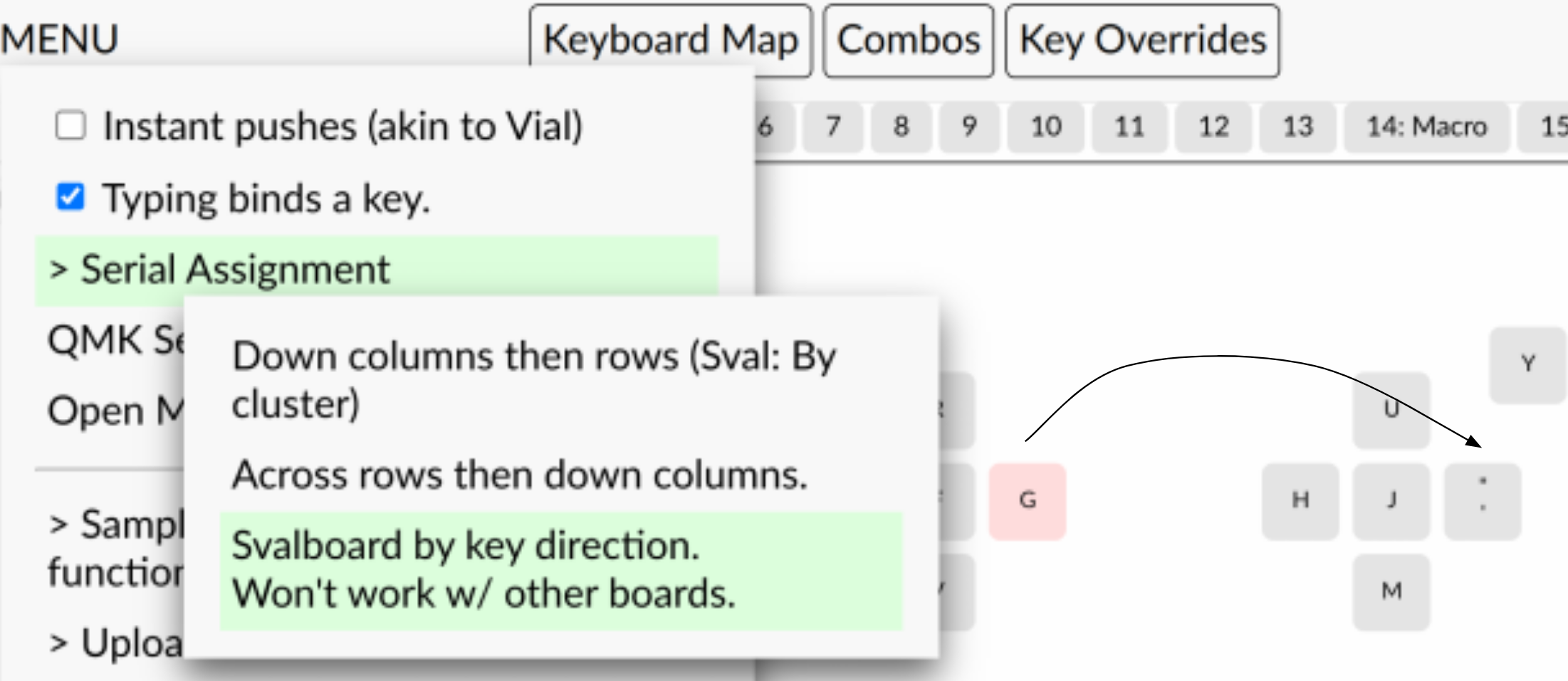This screenshot has height=681, width=1568.
Task: Select the J key on keyboard
Action: tap(1391, 501)
